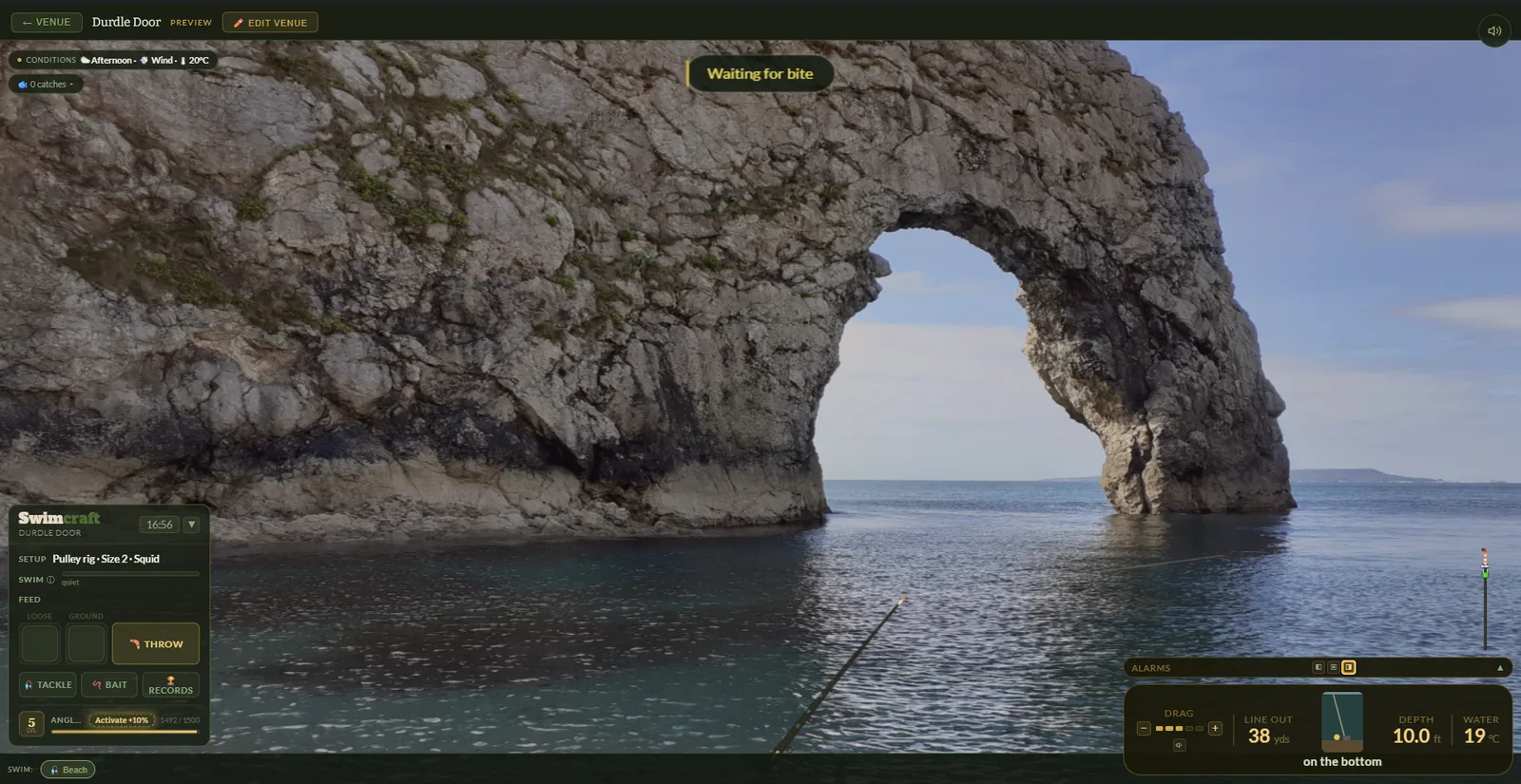
Task: Open the Conditions weather pill
Action: click(x=113, y=60)
